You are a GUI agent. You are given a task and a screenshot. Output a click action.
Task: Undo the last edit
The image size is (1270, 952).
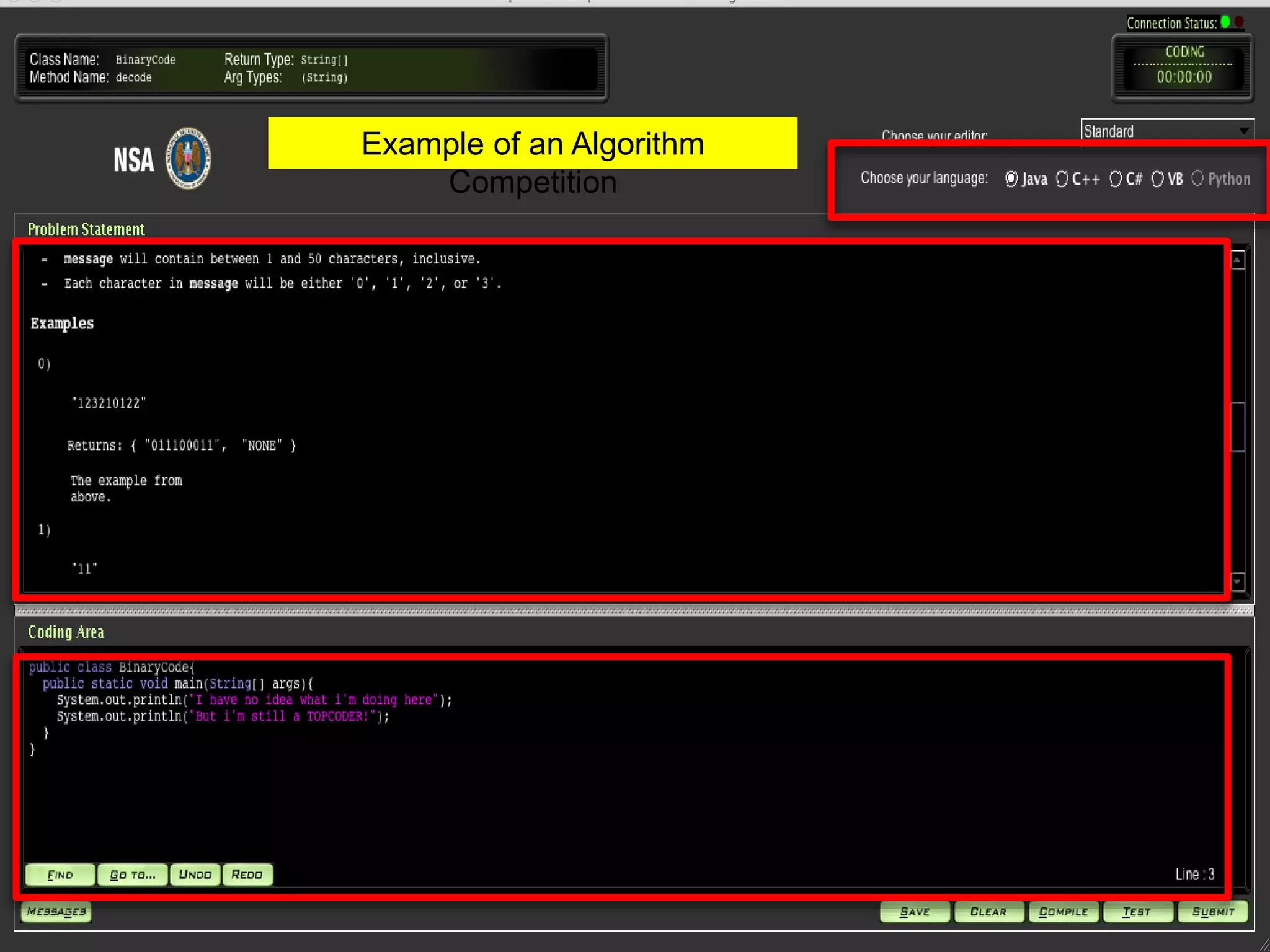click(x=195, y=875)
